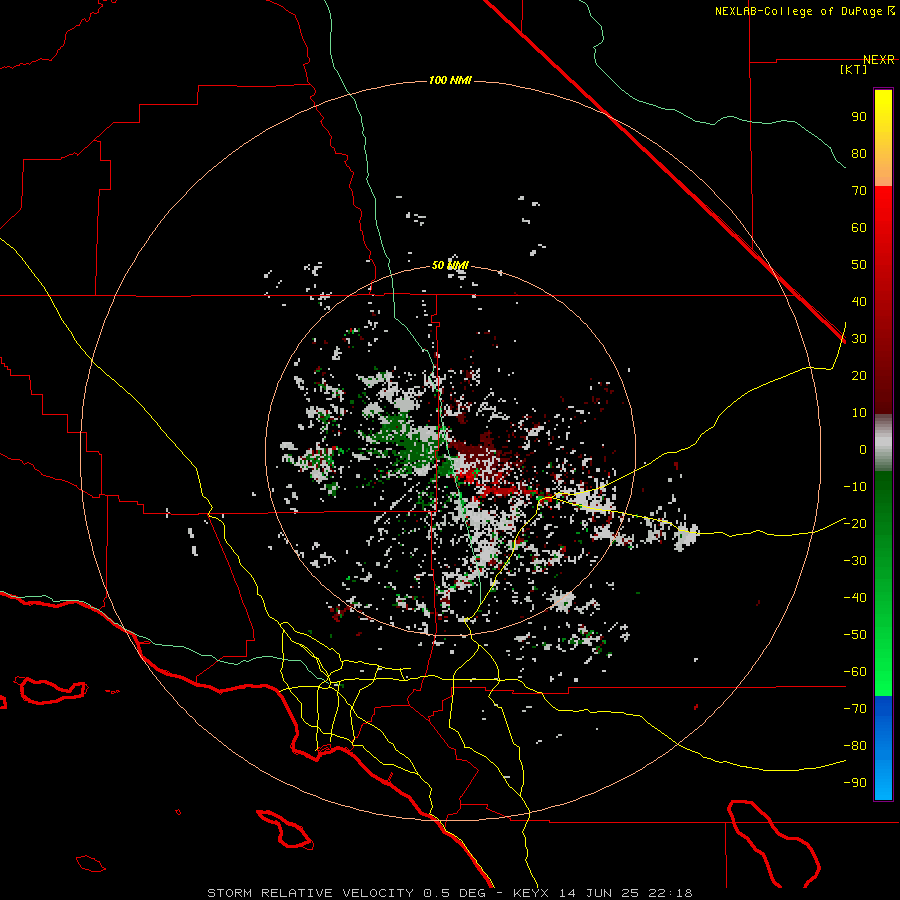Screen dimensions: 900x900
Task: Click the "50 NMI" range ring label
Action: (x=450, y=265)
